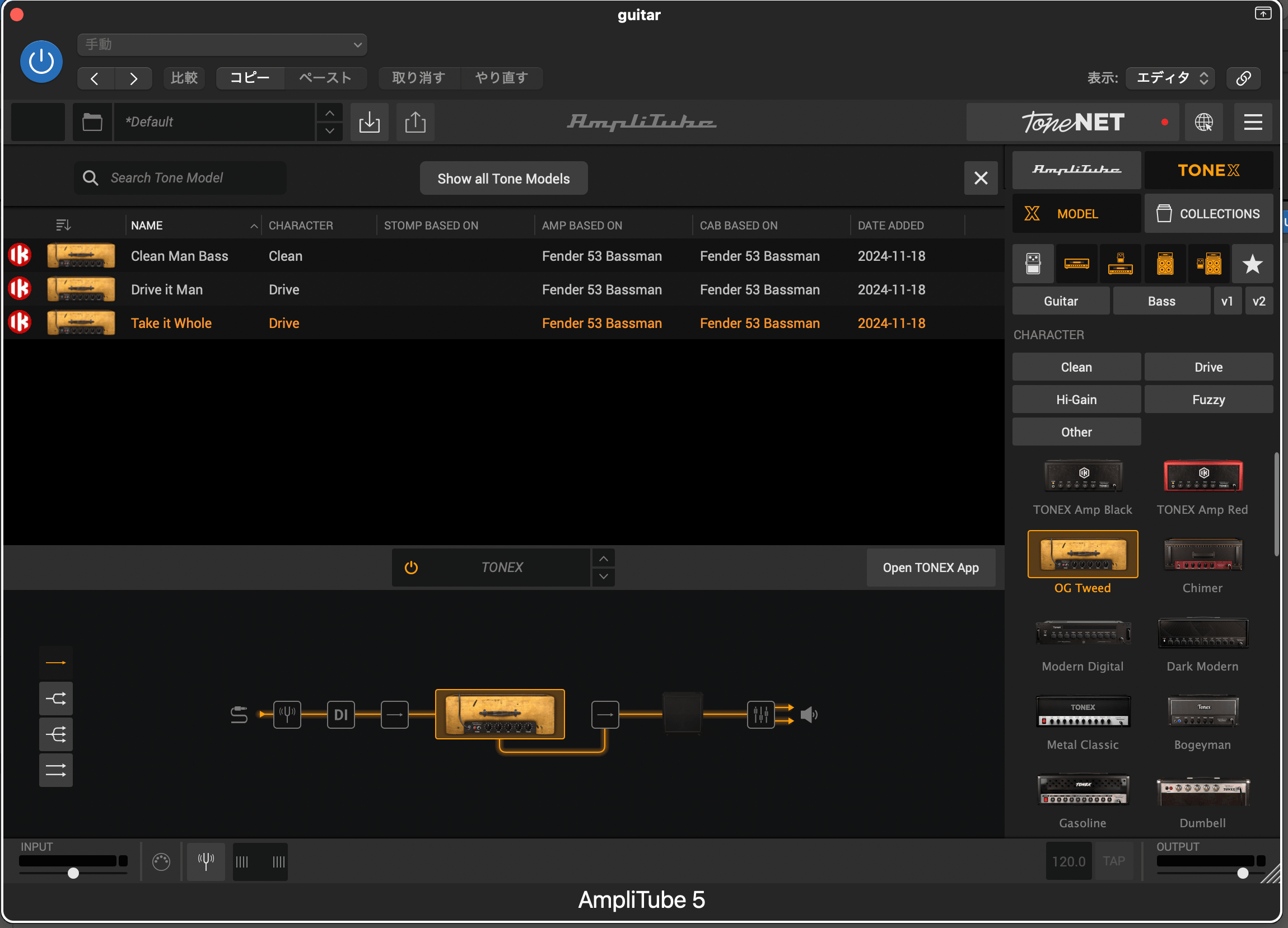Click the favorites star filter

[x=1252, y=263]
